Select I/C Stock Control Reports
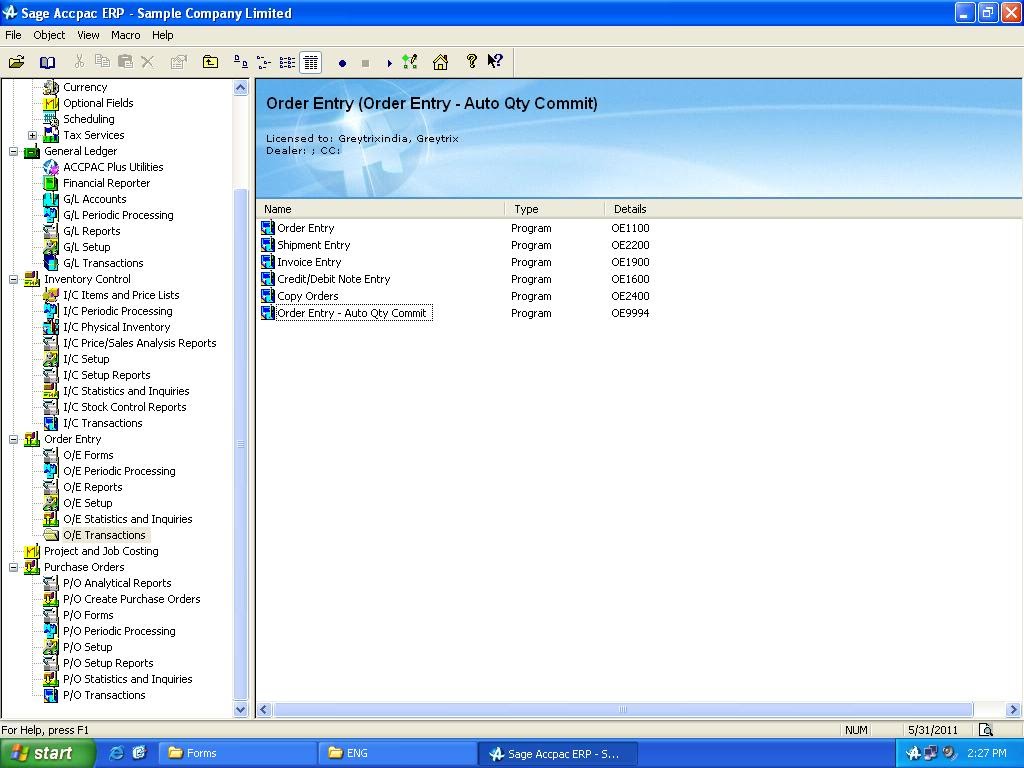The width and height of the screenshot is (1024, 768). (x=124, y=407)
